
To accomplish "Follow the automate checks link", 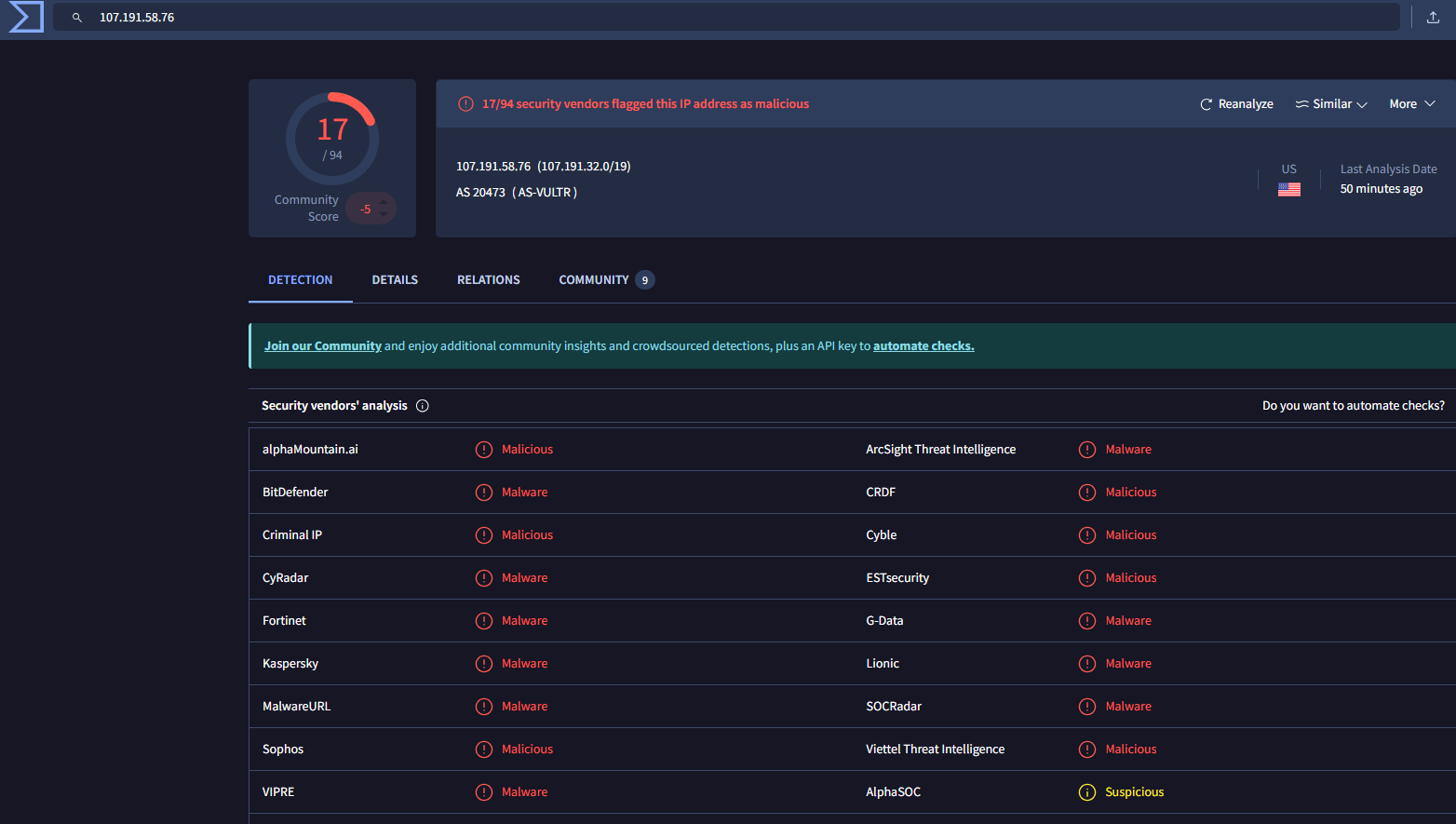I will [923, 346].
